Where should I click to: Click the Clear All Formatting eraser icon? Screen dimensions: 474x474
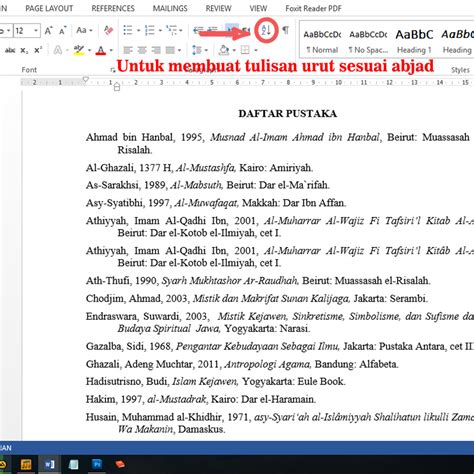coord(108,30)
